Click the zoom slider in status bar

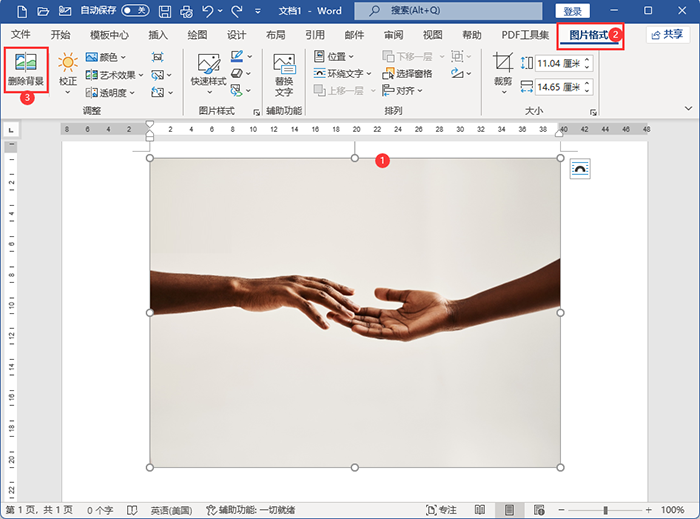click(x=606, y=510)
